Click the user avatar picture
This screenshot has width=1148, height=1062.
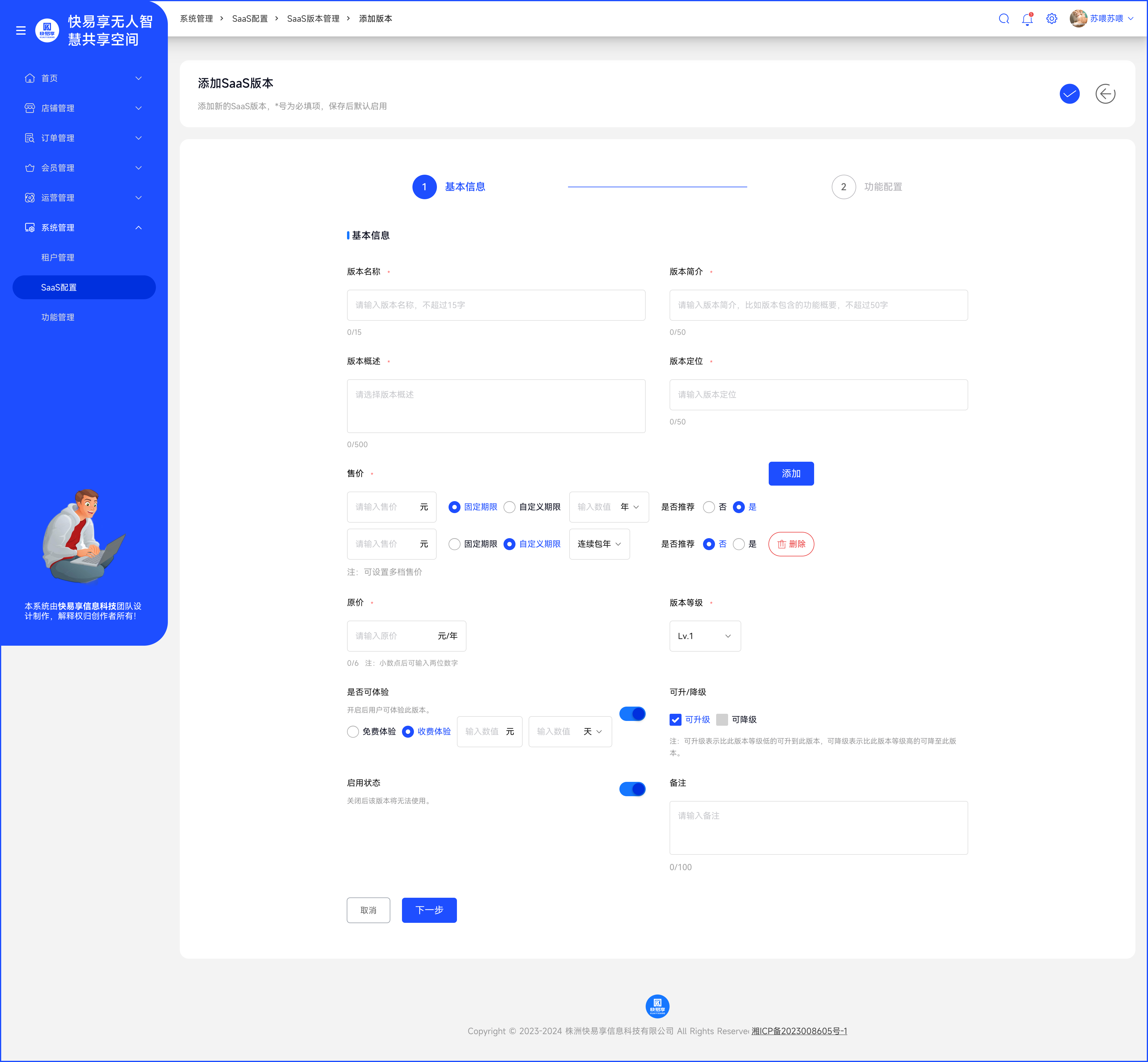pos(1078,19)
